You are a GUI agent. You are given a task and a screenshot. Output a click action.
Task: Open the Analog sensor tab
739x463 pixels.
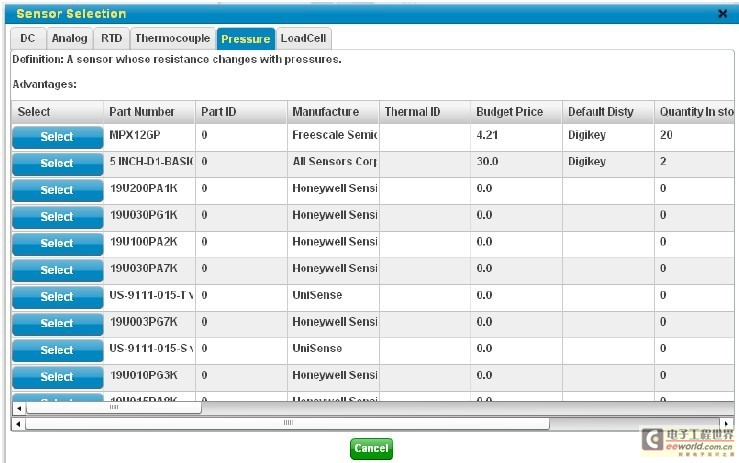[x=69, y=39]
